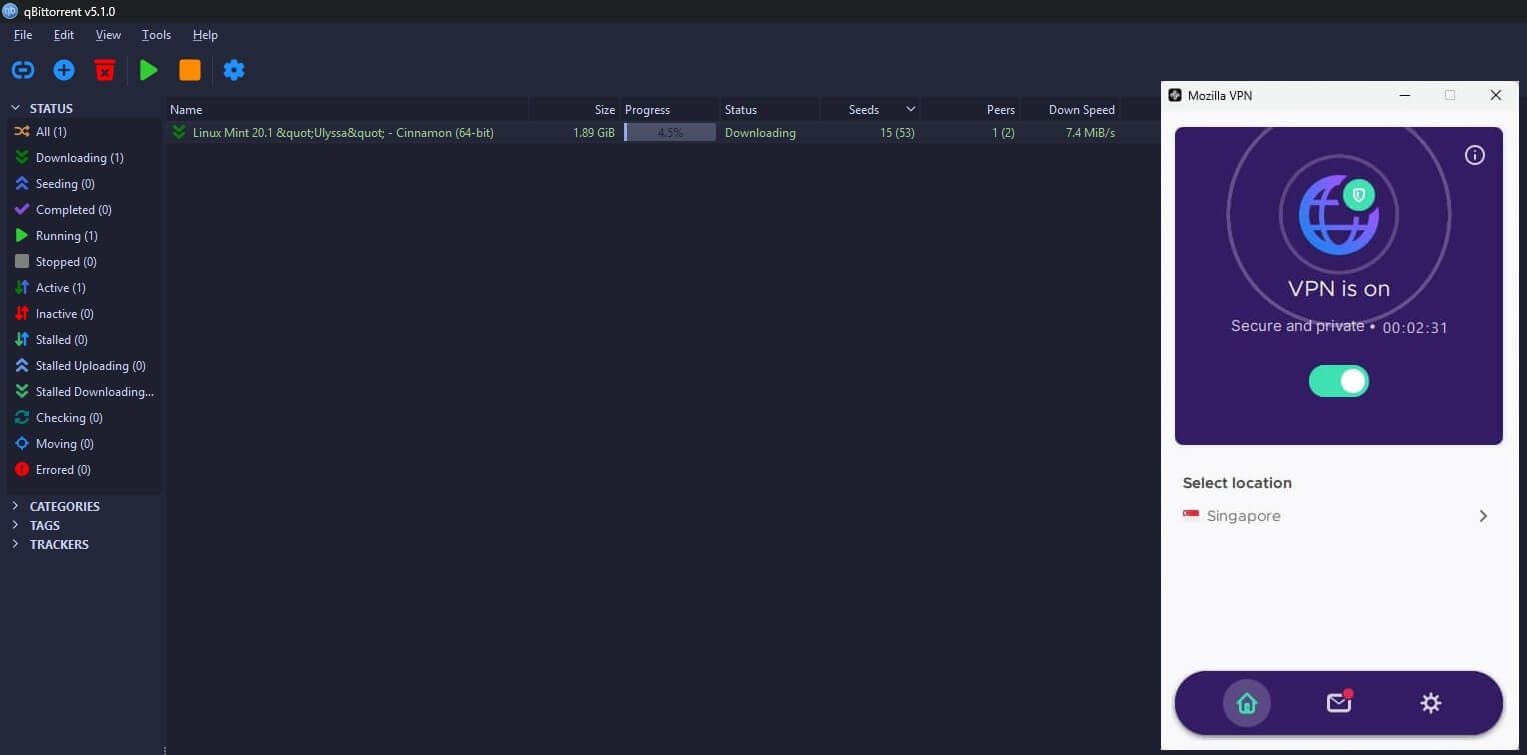Go to Mozilla VPN home screen
Screen dimensions: 1527x755
click(1246, 702)
